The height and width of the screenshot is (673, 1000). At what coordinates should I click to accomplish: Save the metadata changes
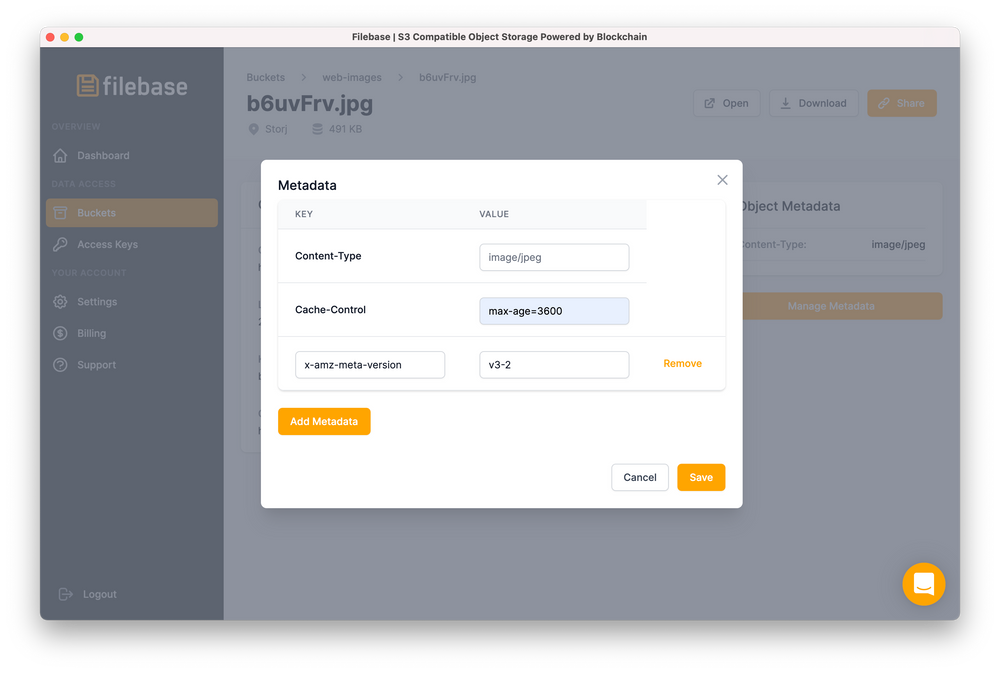coord(701,477)
